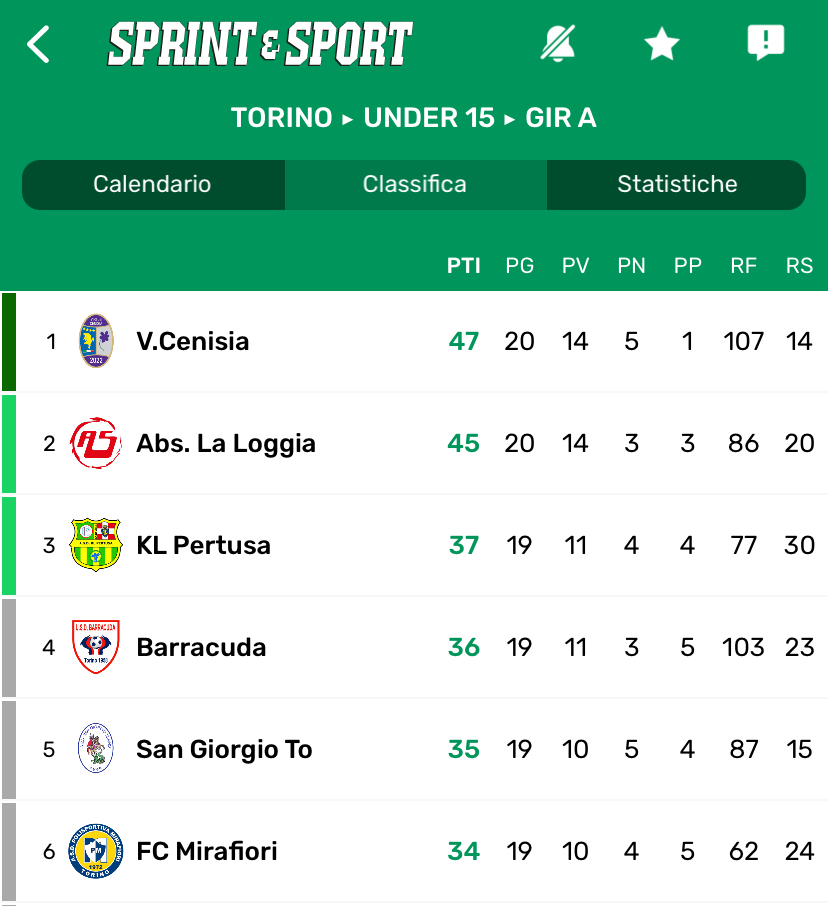828x906 pixels.
Task: Open the Barracuda team name
Action: point(201,647)
